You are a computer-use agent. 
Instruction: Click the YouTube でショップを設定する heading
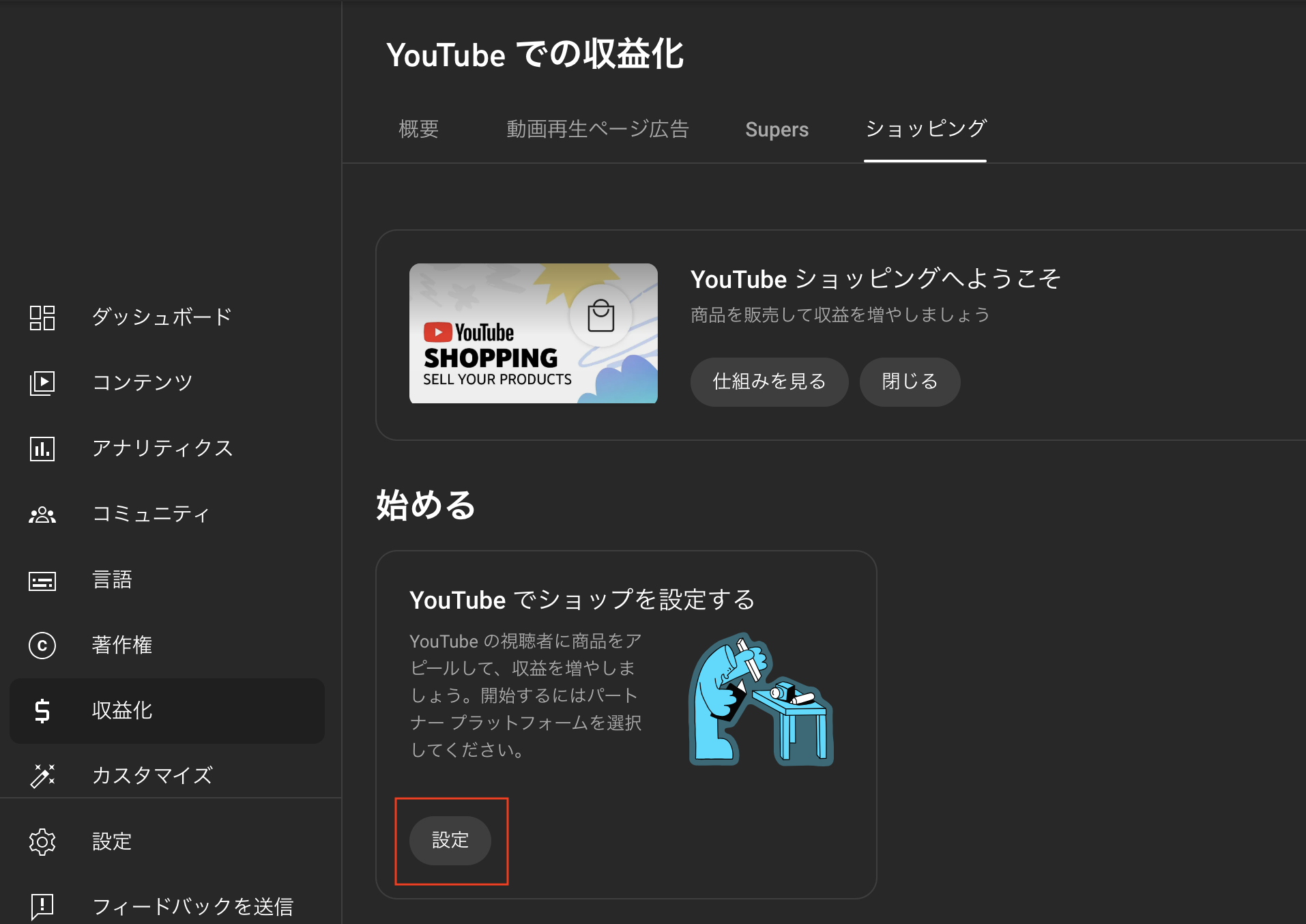582,600
